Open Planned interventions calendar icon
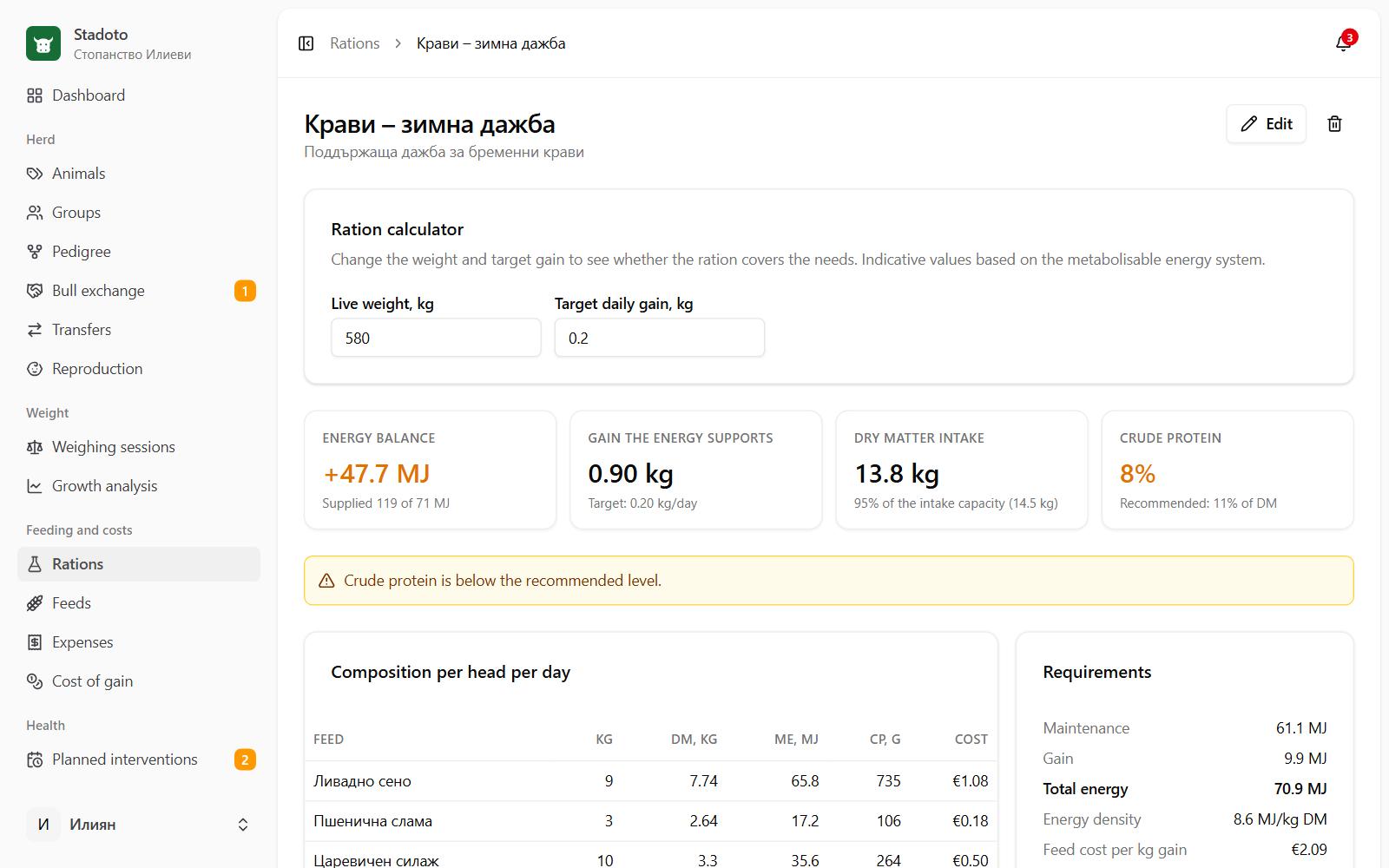Viewport: 1389px width, 868px height. point(35,759)
